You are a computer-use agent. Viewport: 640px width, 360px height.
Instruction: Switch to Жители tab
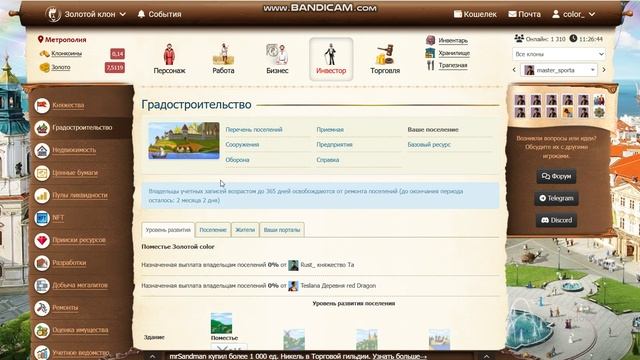coord(245,230)
